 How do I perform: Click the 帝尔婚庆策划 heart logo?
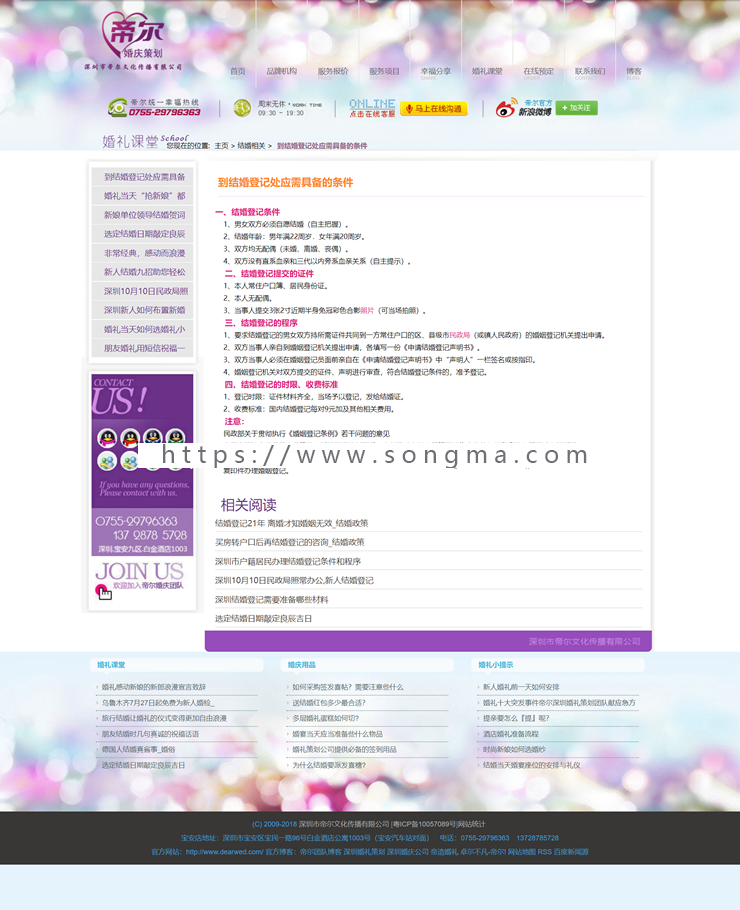click(x=134, y=36)
